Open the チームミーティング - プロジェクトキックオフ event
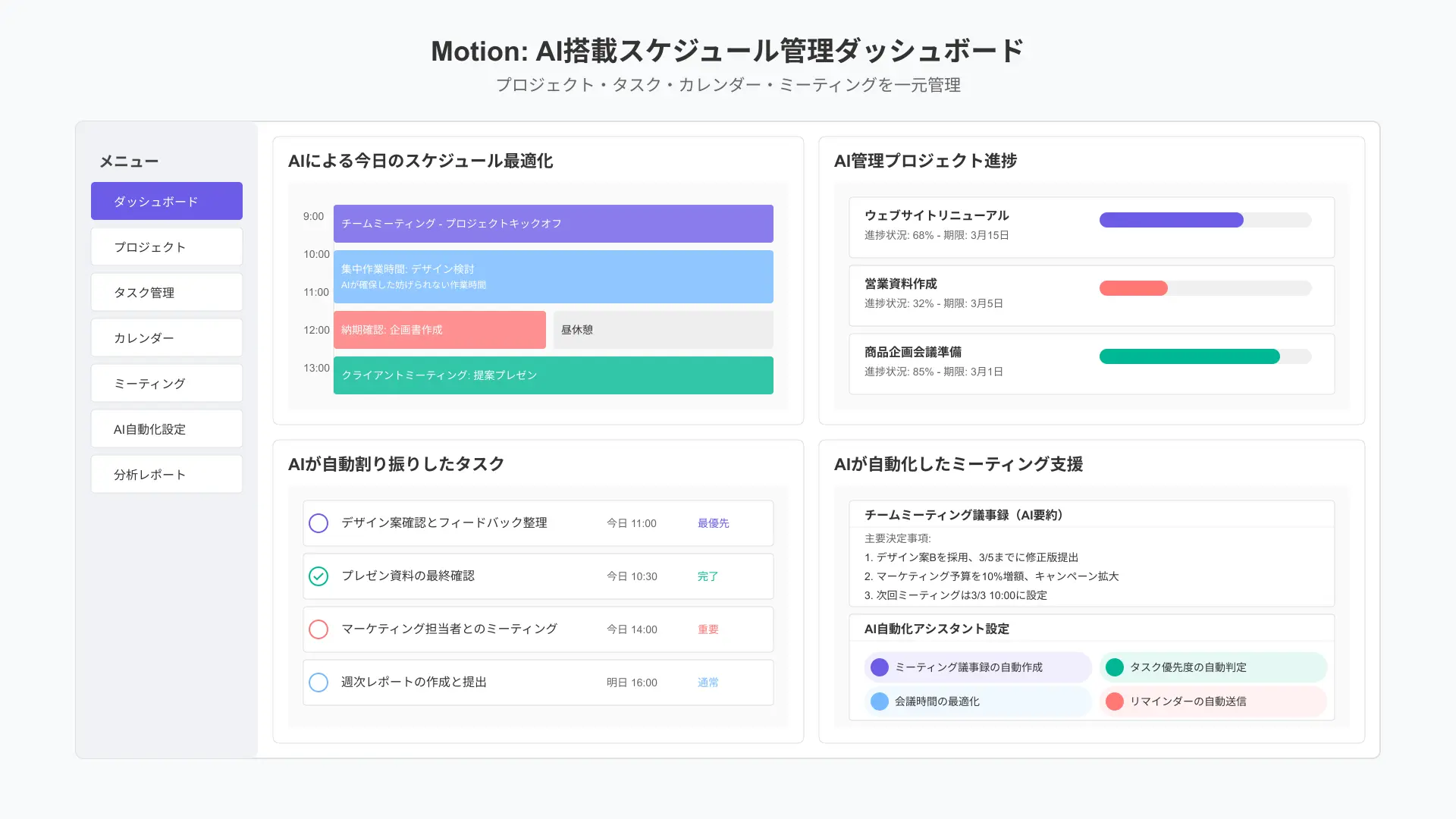 554,224
